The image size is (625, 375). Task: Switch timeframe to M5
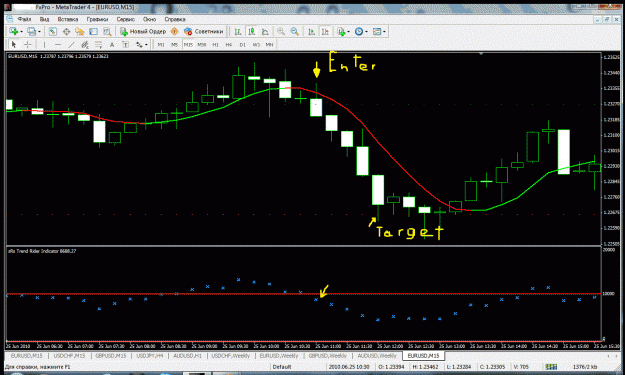pos(174,45)
